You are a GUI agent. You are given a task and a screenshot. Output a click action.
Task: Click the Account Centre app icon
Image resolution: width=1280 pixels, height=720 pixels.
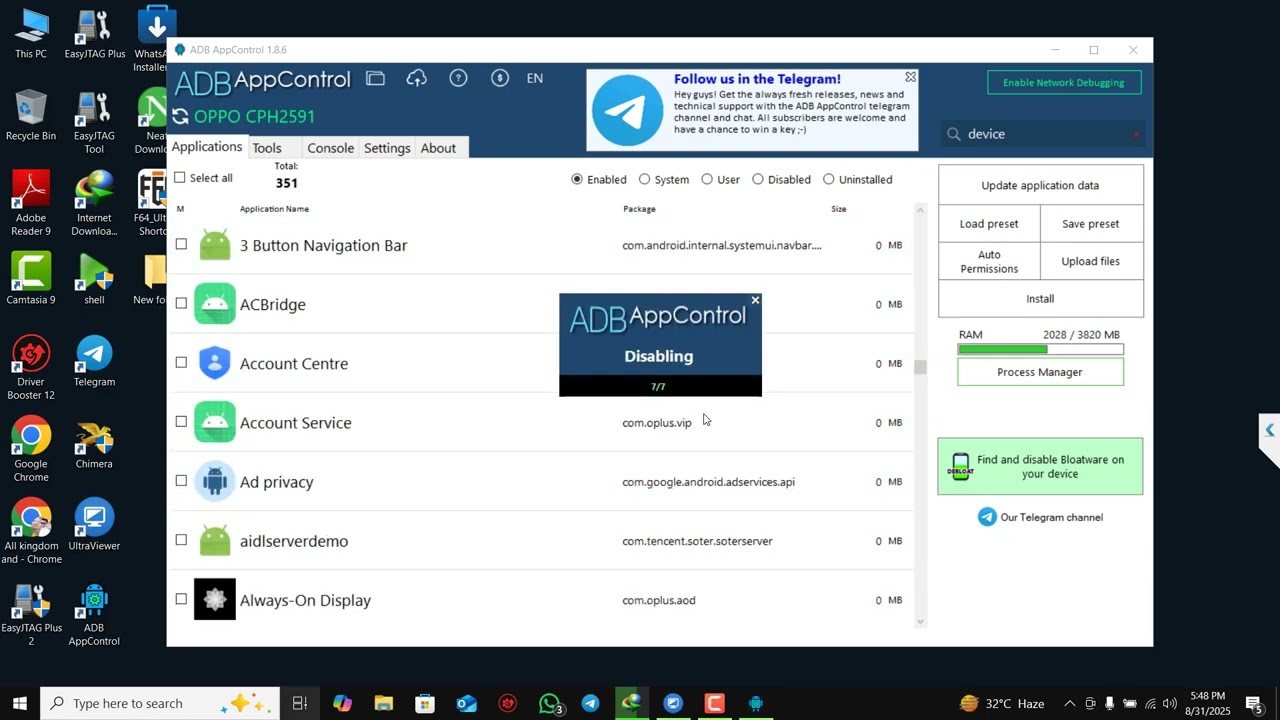(215, 363)
